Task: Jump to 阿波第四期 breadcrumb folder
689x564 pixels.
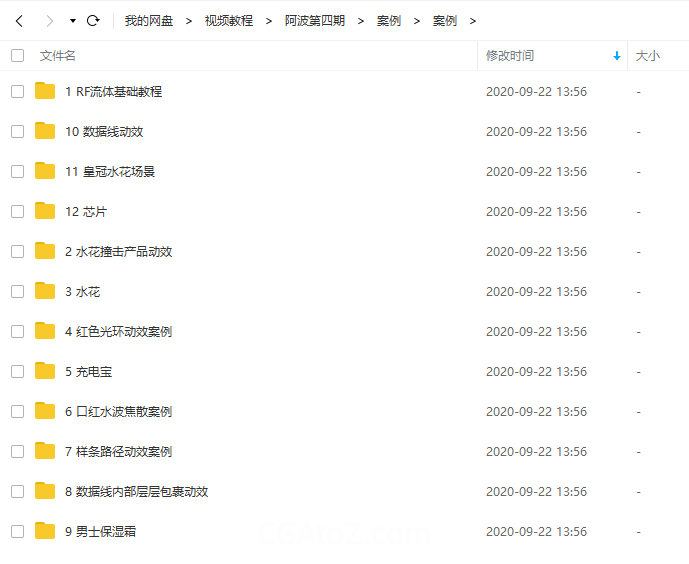Action: click(314, 20)
